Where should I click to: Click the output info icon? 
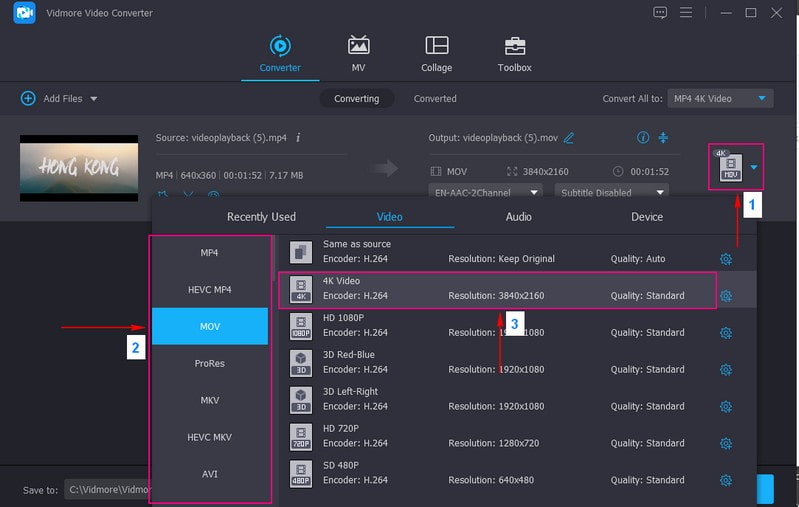click(643, 138)
